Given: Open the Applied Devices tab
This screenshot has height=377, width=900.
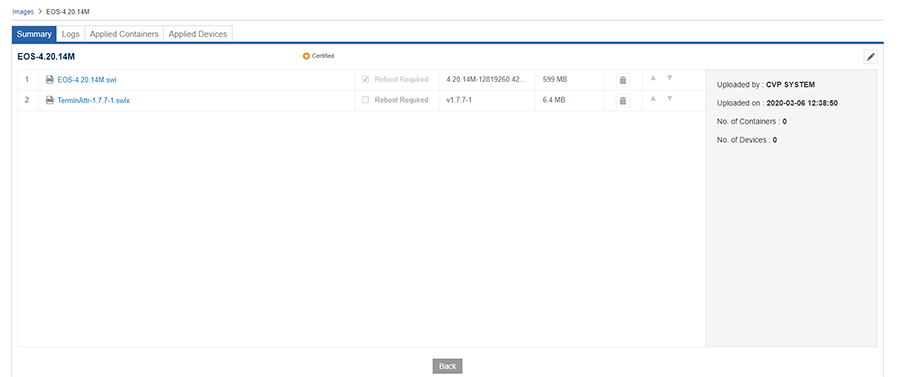Looking at the screenshot, I should [198, 34].
